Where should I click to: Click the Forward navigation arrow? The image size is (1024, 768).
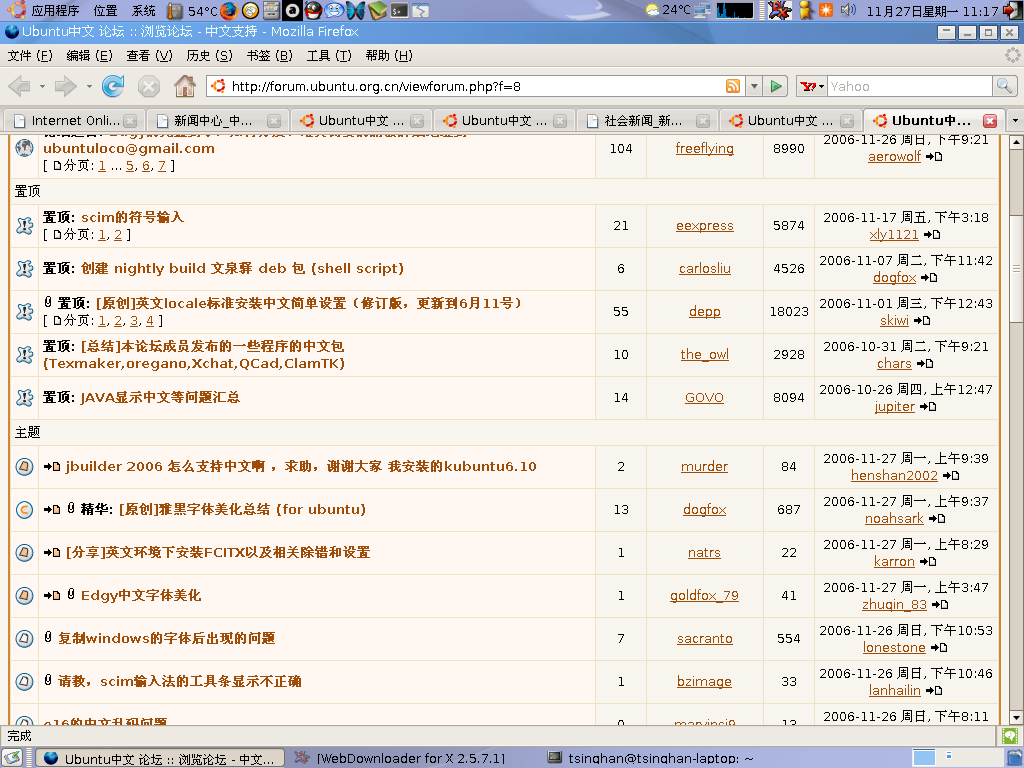coord(66,86)
